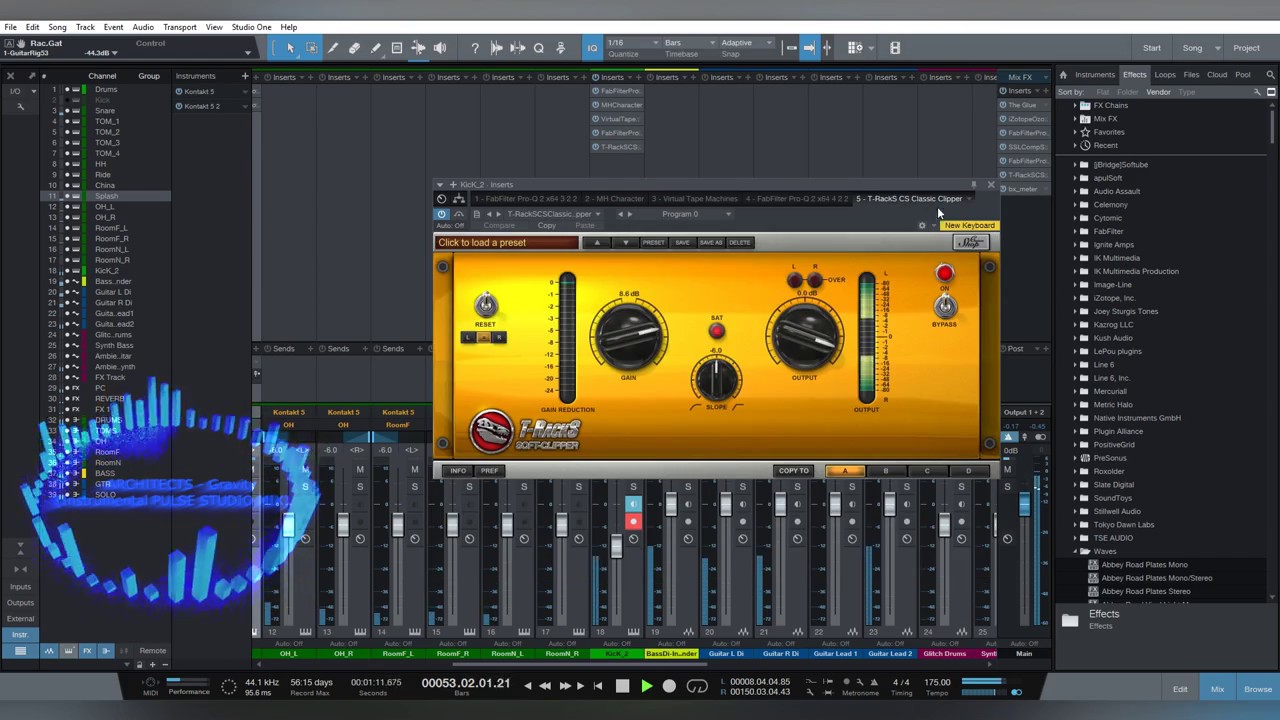Click the Copy button under plugin header
The height and width of the screenshot is (720, 1280).
click(546, 226)
